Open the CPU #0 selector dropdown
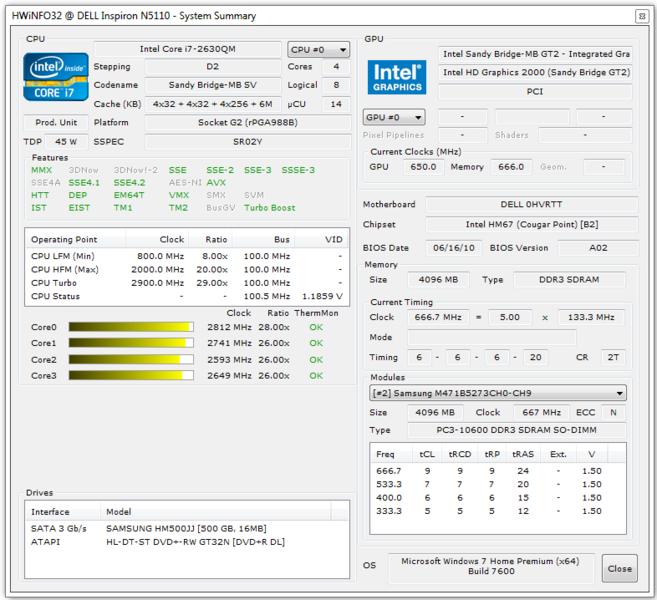657x600 pixels. [318, 50]
